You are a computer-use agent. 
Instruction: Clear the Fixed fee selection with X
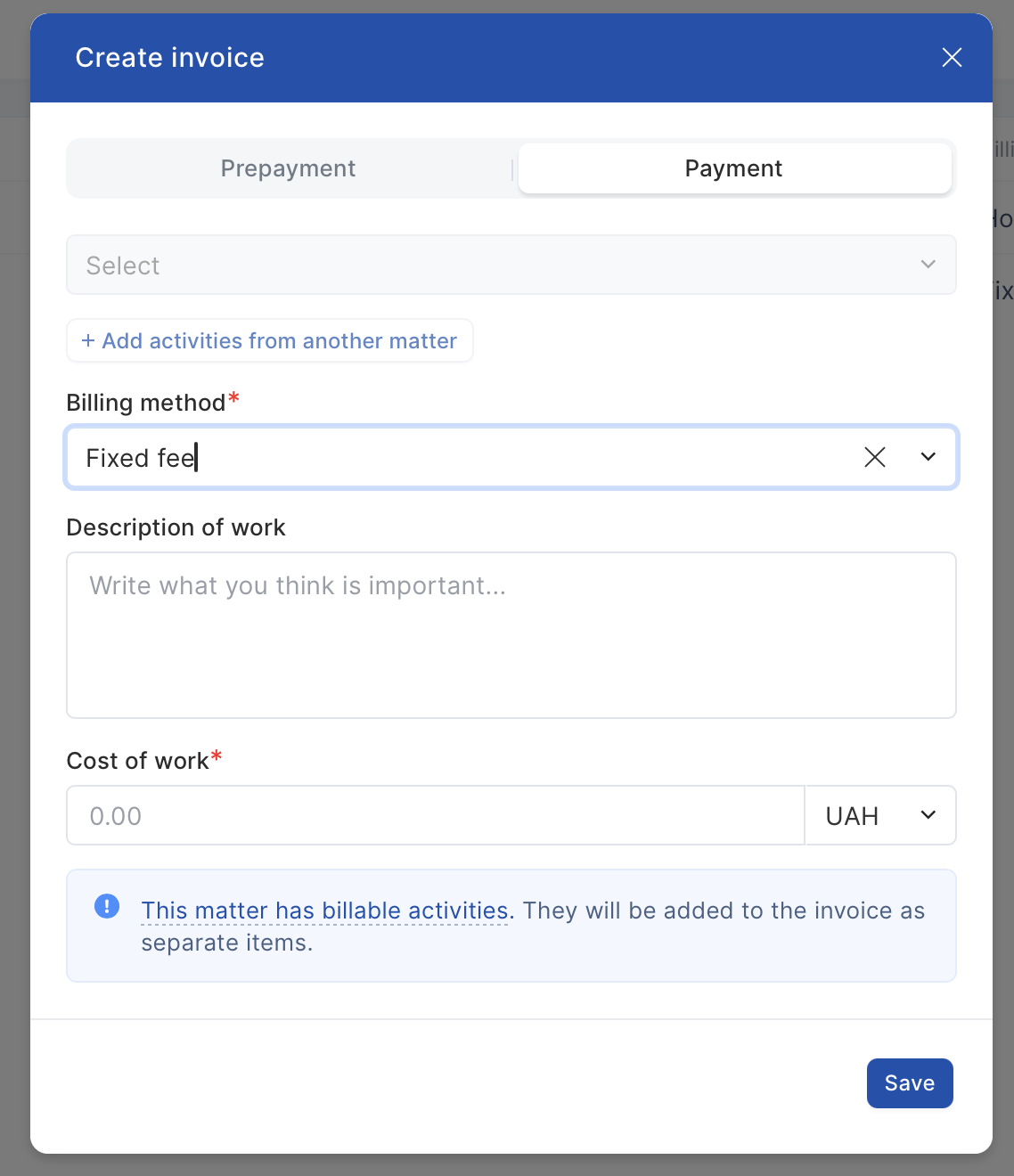point(875,457)
